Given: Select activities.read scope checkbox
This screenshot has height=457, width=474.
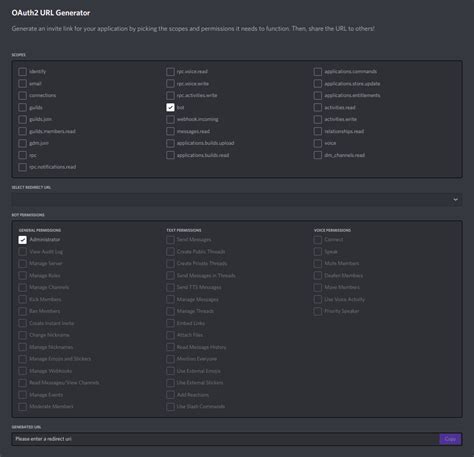Looking at the screenshot, I should click(x=318, y=107).
